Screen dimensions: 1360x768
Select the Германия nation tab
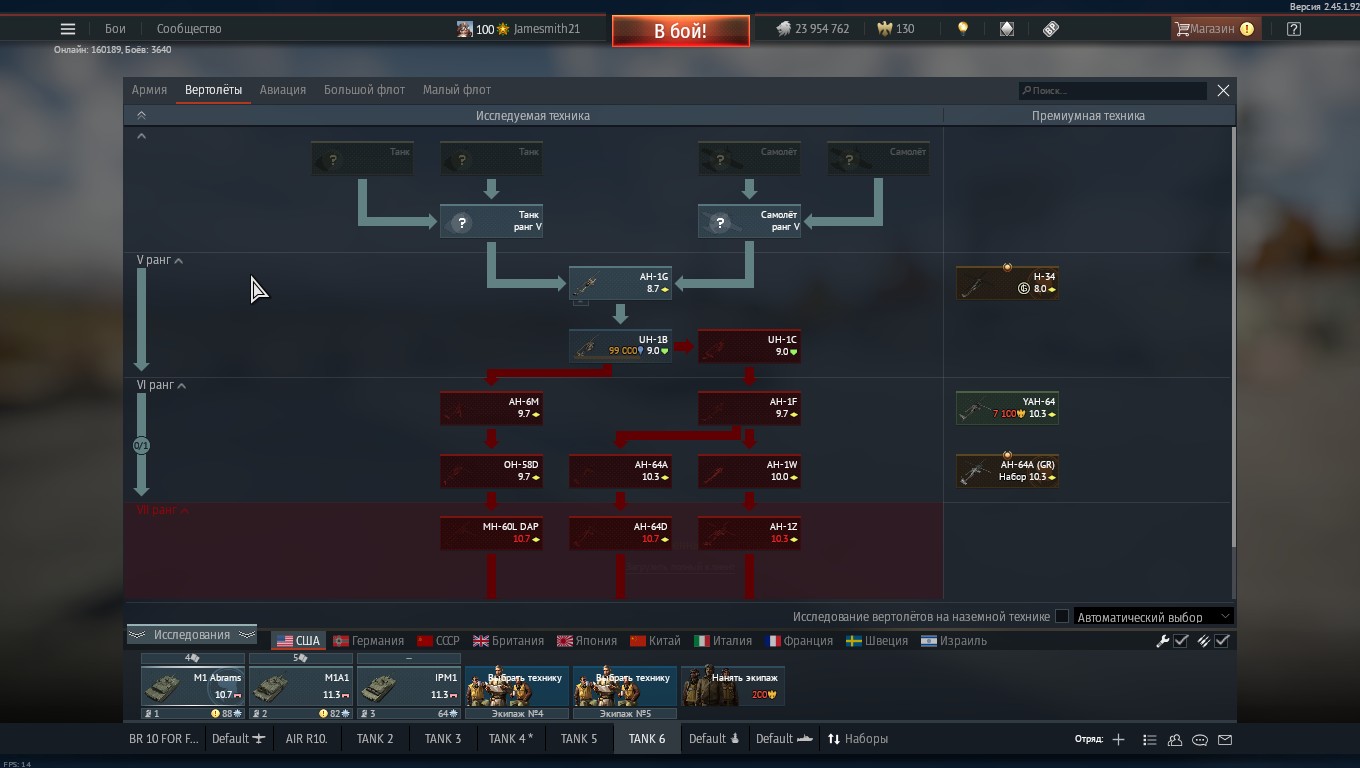click(368, 641)
